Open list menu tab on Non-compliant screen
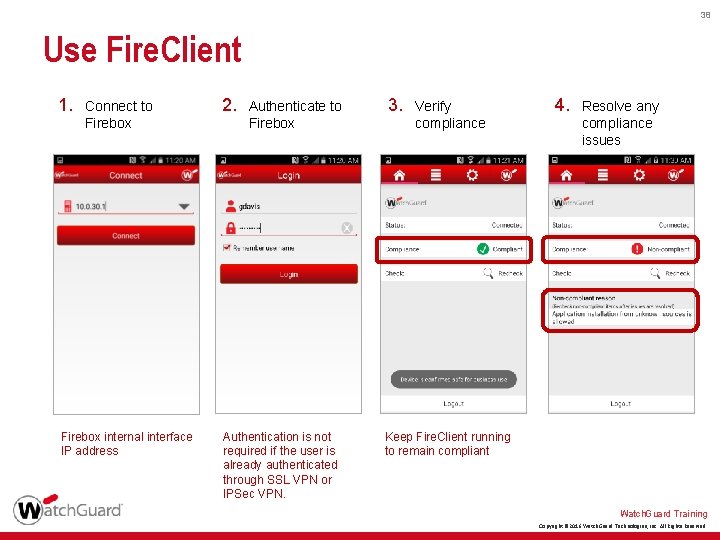The height and width of the screenshot is (540, 720). pos(602,175)
